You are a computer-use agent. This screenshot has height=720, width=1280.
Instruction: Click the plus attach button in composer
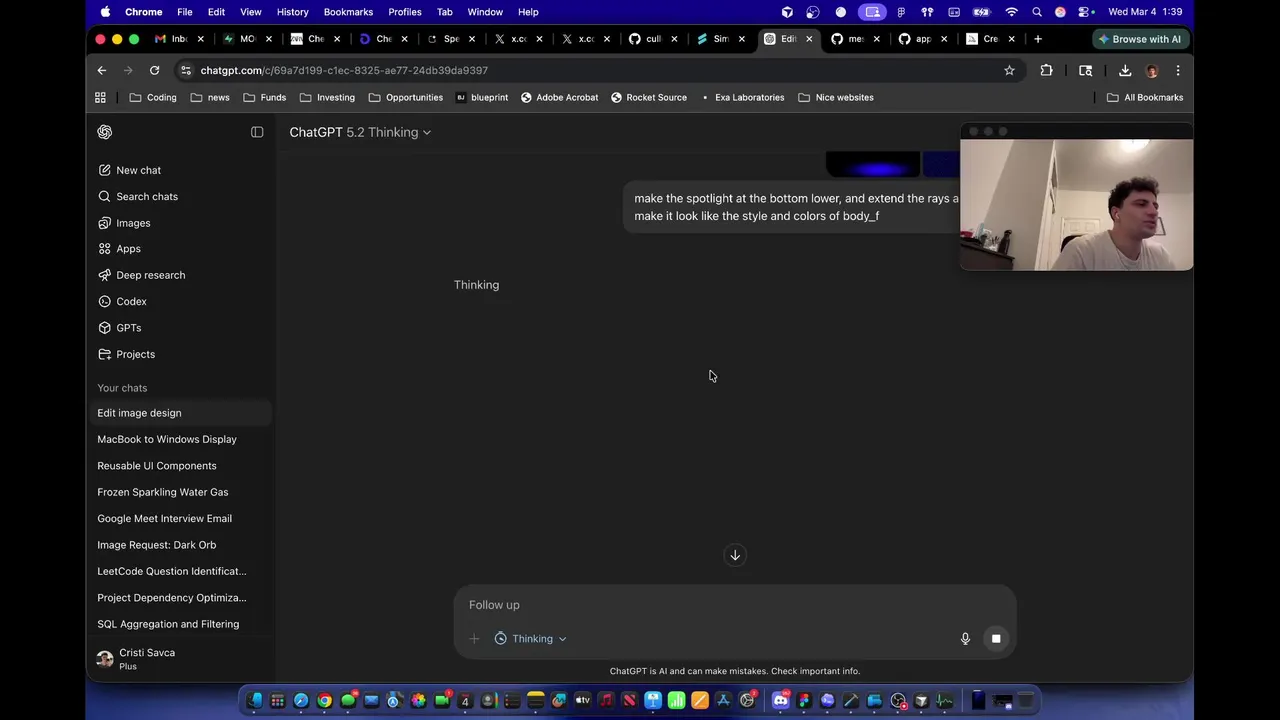click(x=474, y=638)
